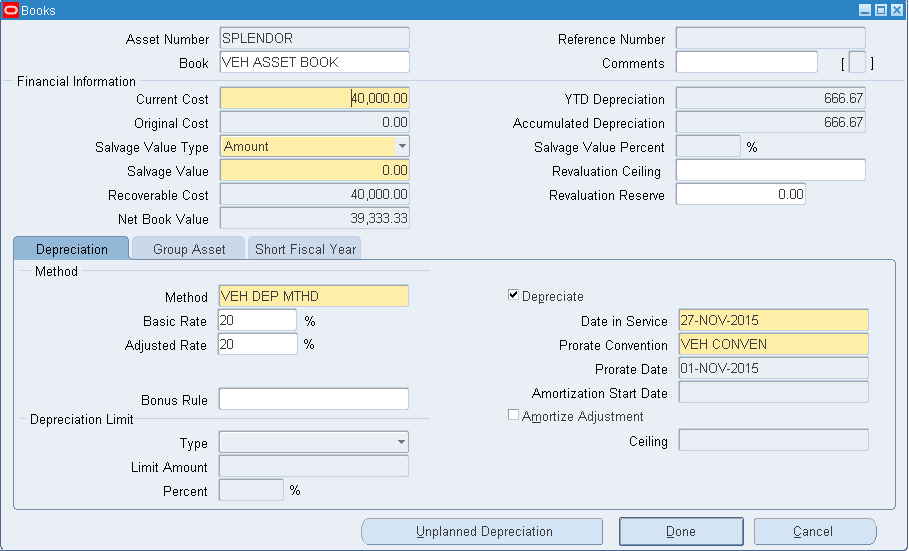The height and width of the screenshot is (551, 909).
Task: Select the Date in Service field
Action: (x=772, y=320)
